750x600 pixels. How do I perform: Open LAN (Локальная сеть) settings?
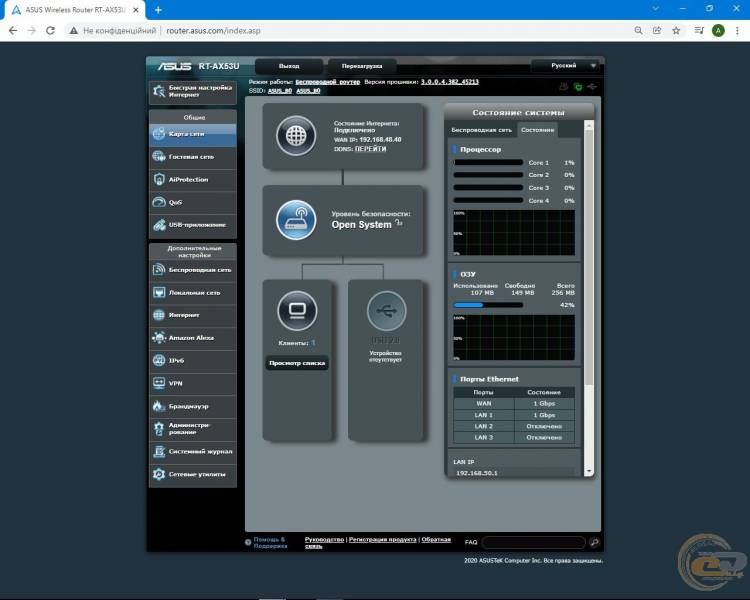click(x=193, y=292)
